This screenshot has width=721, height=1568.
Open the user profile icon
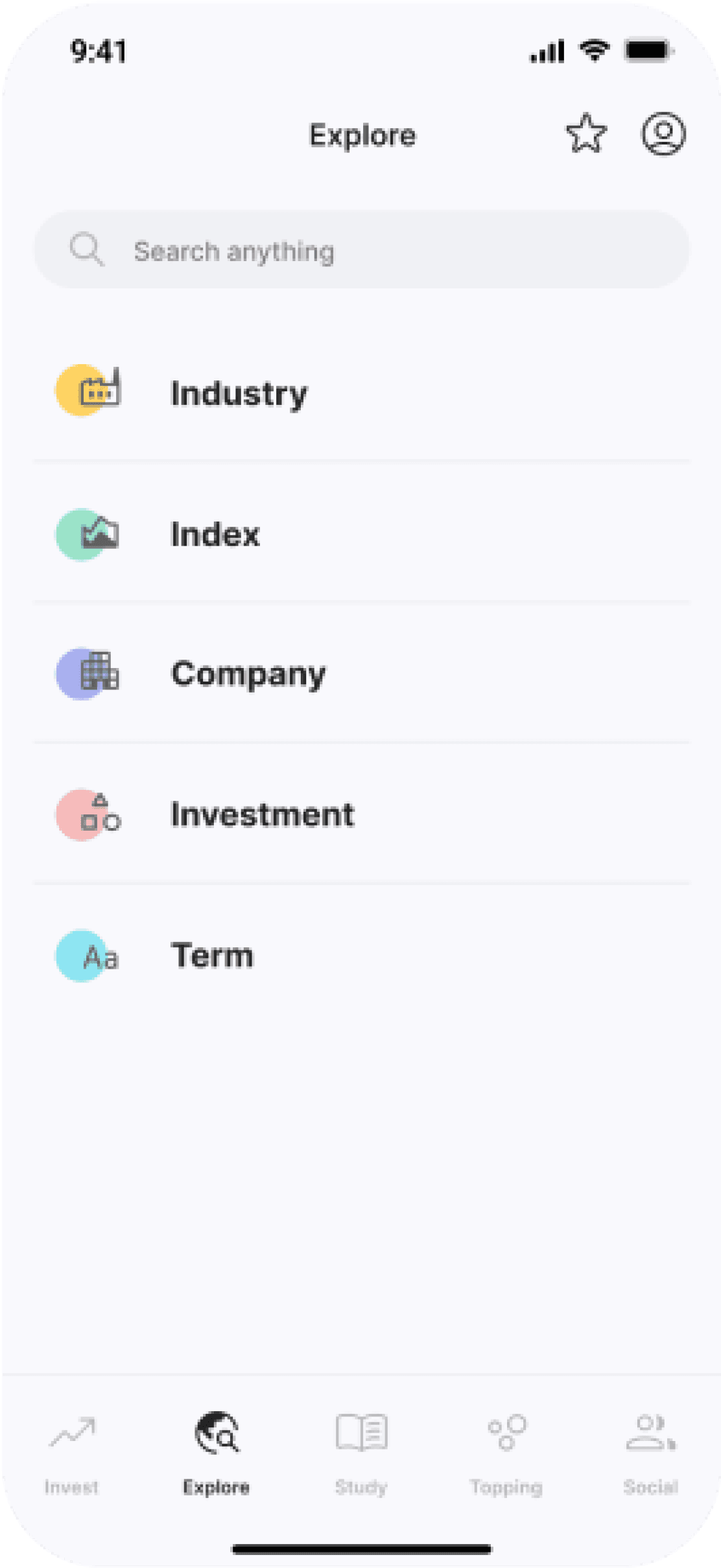click(663, 133)
